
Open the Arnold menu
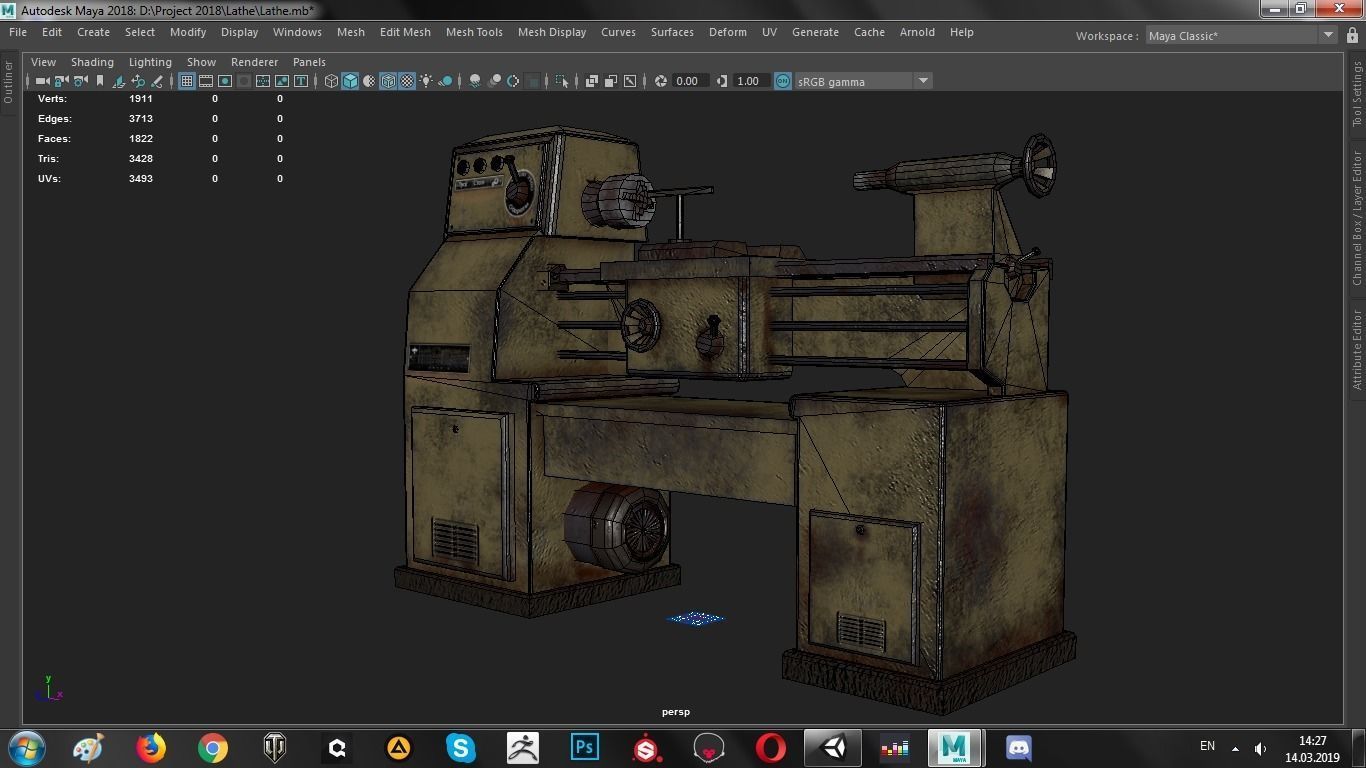pos(917,32)
